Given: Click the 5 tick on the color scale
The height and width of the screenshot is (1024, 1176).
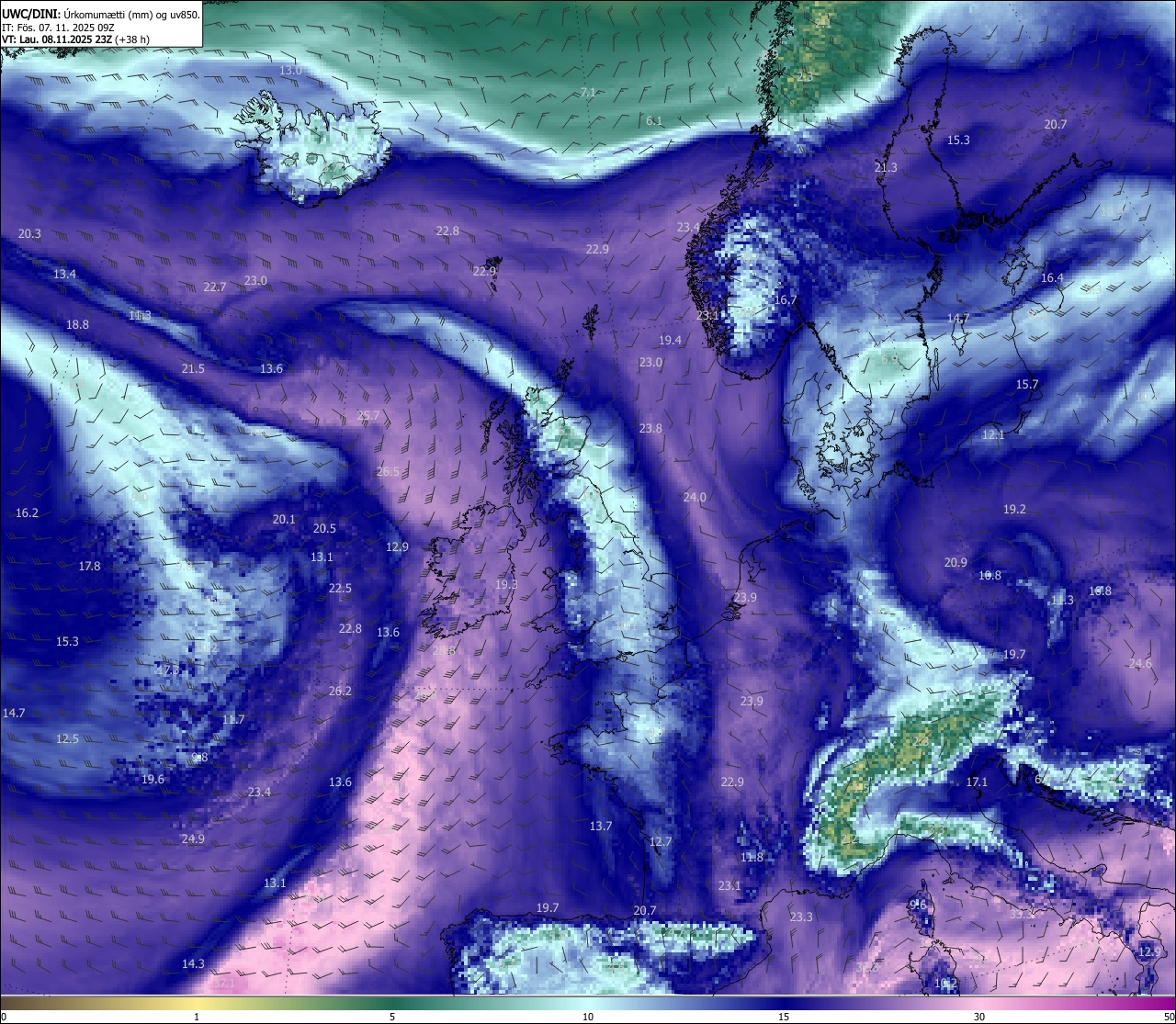Looking at the screenshot, I should 392,1017.
